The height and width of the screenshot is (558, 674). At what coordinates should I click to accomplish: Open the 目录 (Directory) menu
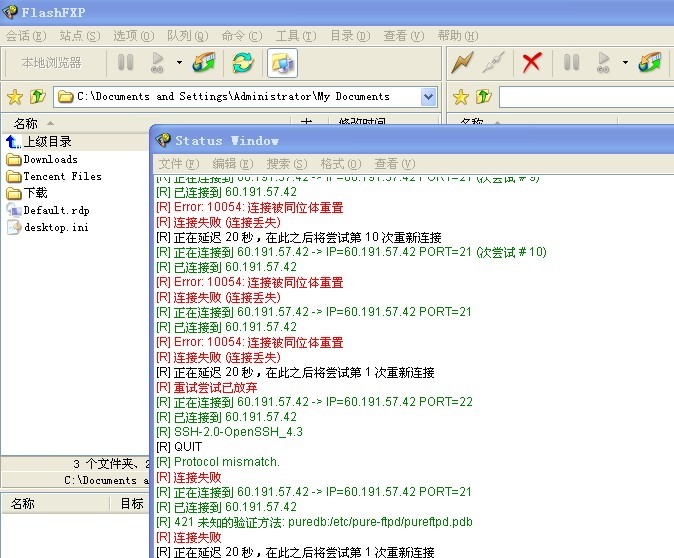350,36
